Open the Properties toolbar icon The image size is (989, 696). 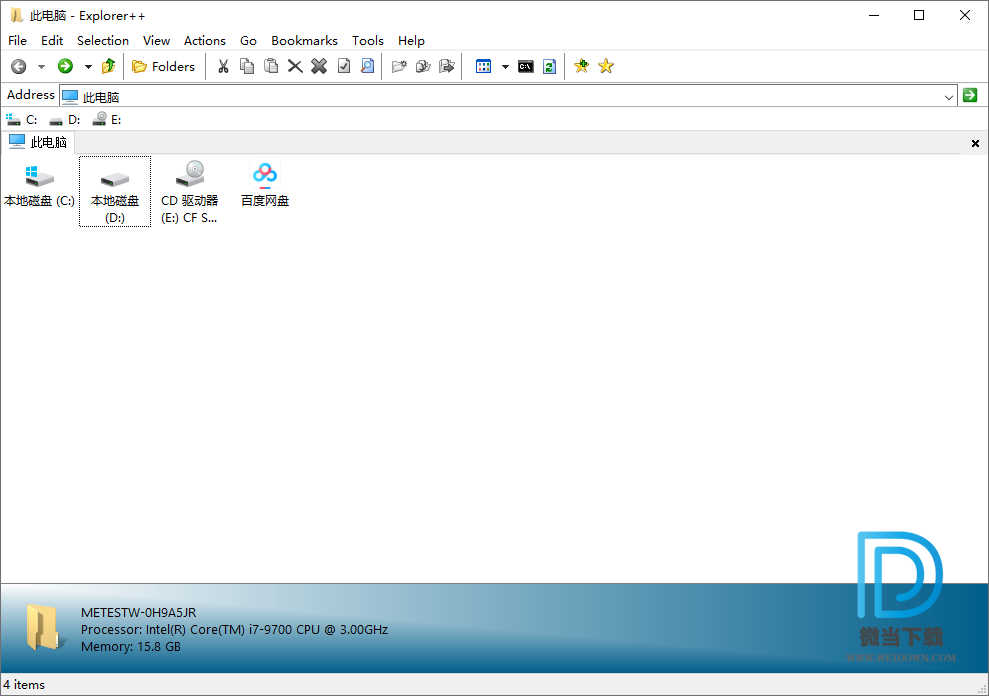(x=344, y=67)
